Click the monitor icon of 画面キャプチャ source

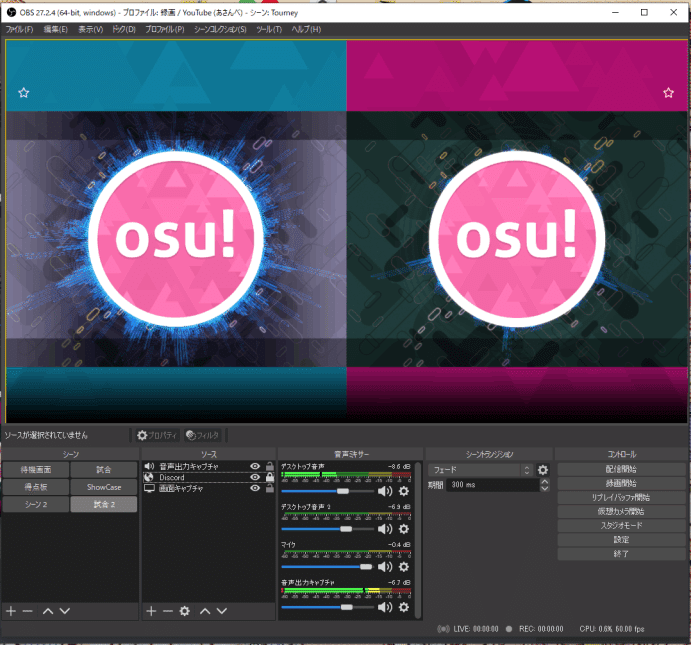point(149,488)
